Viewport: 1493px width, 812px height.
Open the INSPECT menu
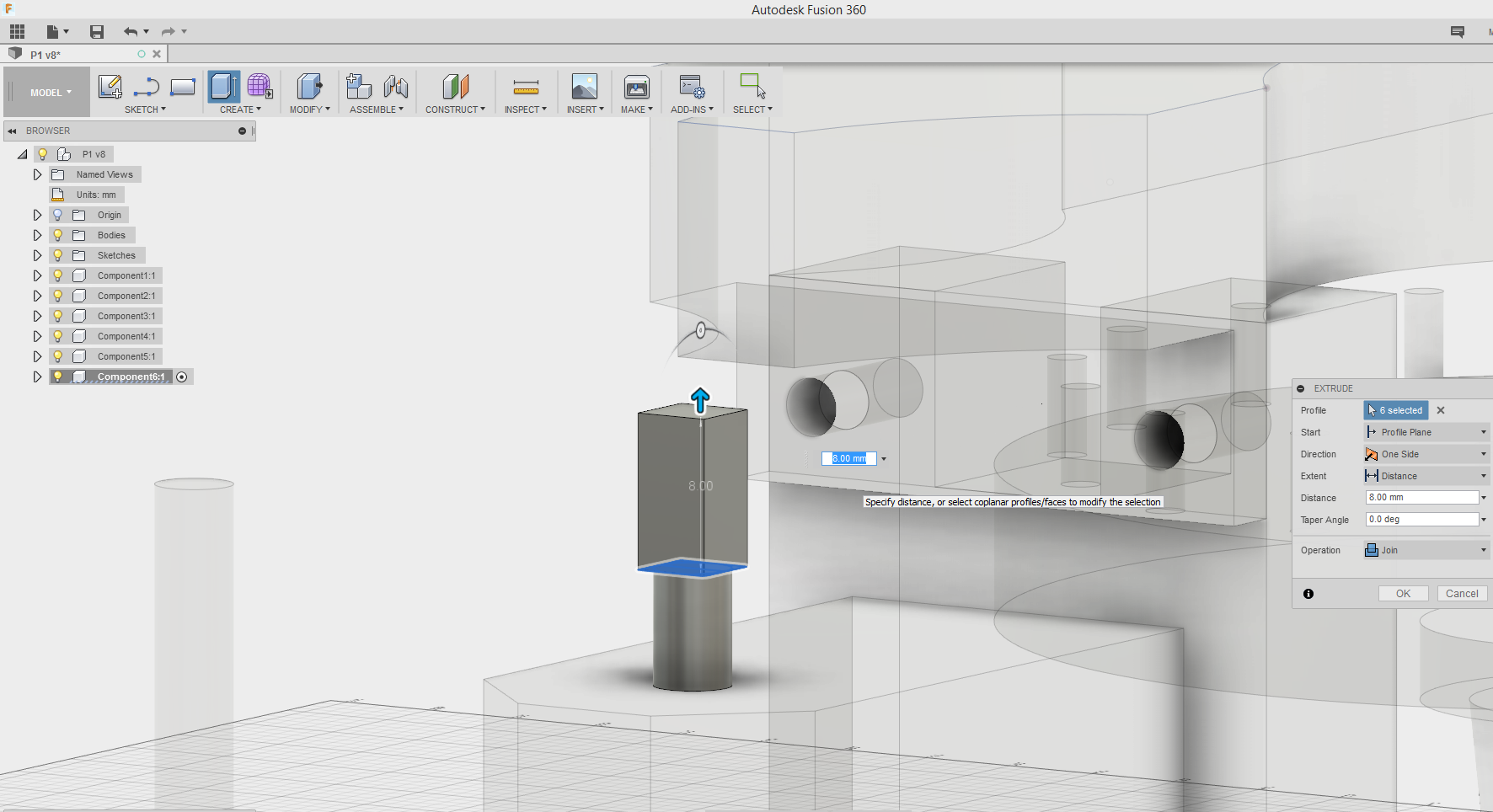525,110
